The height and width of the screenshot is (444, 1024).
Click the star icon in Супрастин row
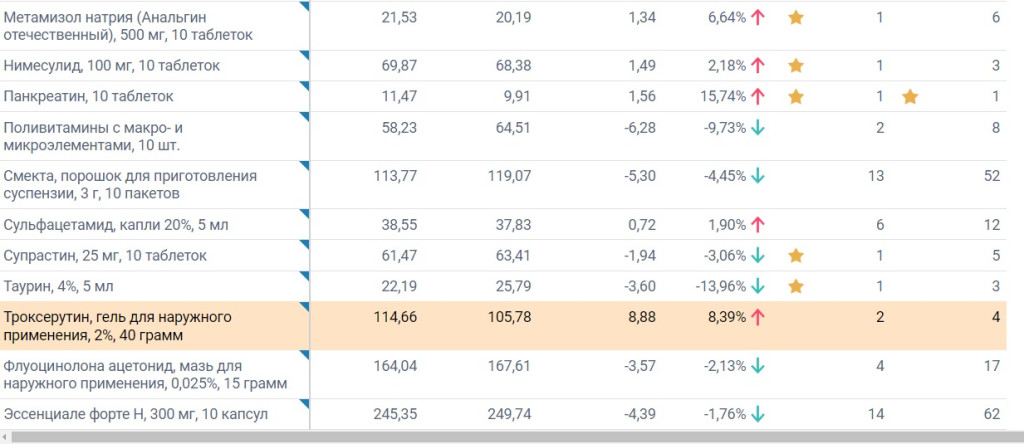point(796,256)
